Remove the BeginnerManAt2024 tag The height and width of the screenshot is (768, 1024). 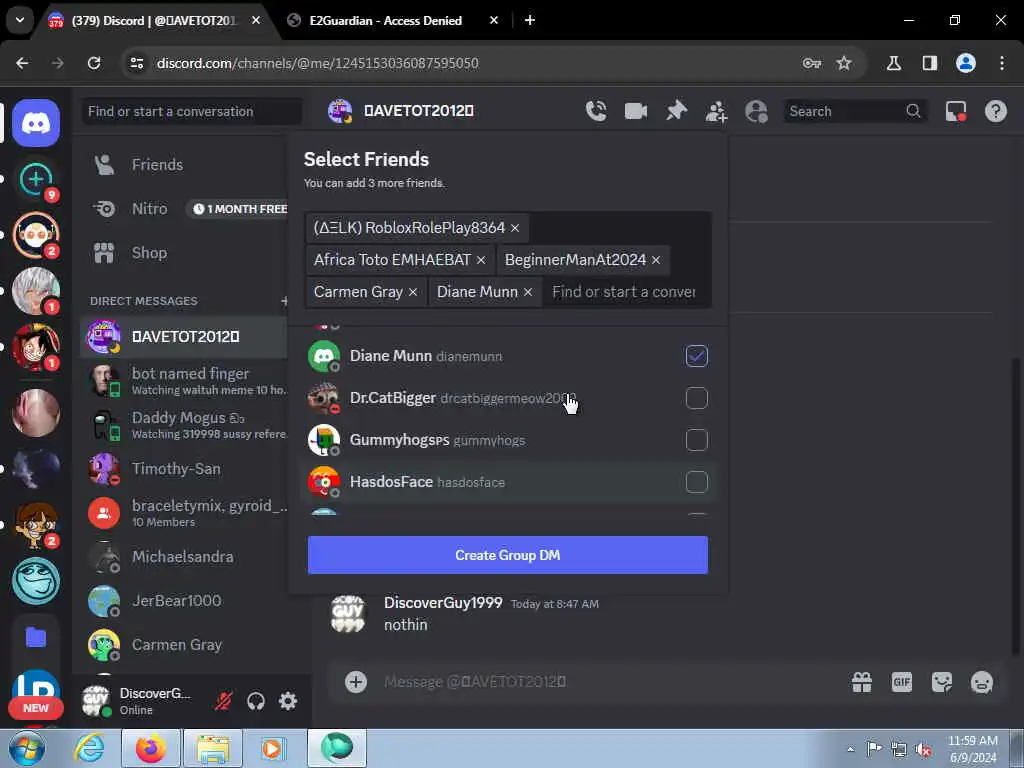click(x=656, y=260)
